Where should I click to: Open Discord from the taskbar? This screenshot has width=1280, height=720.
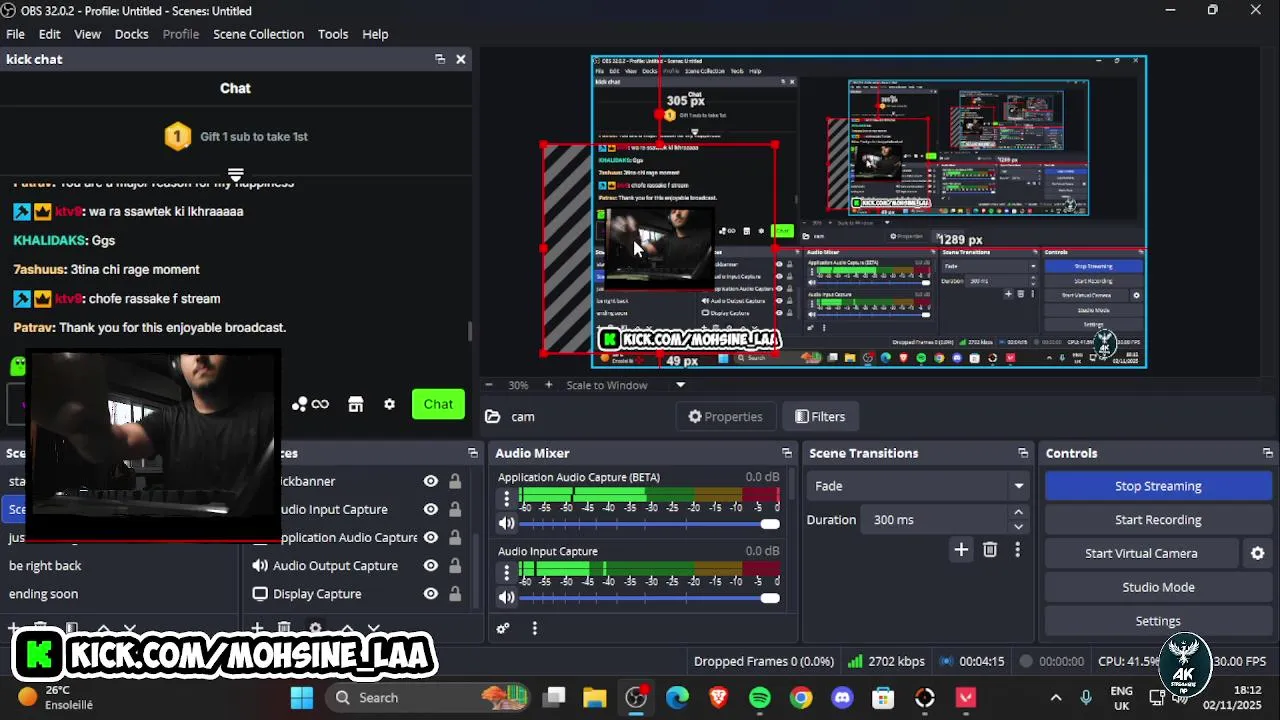click(842, 697)
